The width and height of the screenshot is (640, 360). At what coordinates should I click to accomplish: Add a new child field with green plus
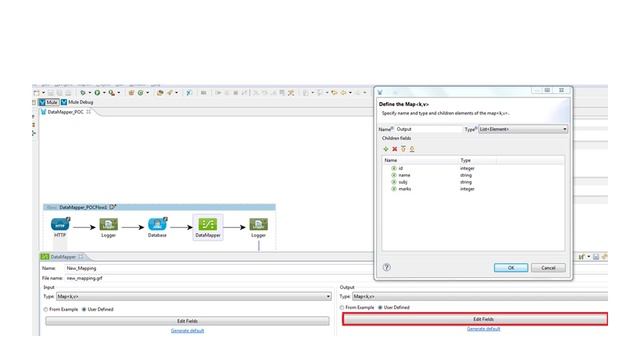click(386, 149)
